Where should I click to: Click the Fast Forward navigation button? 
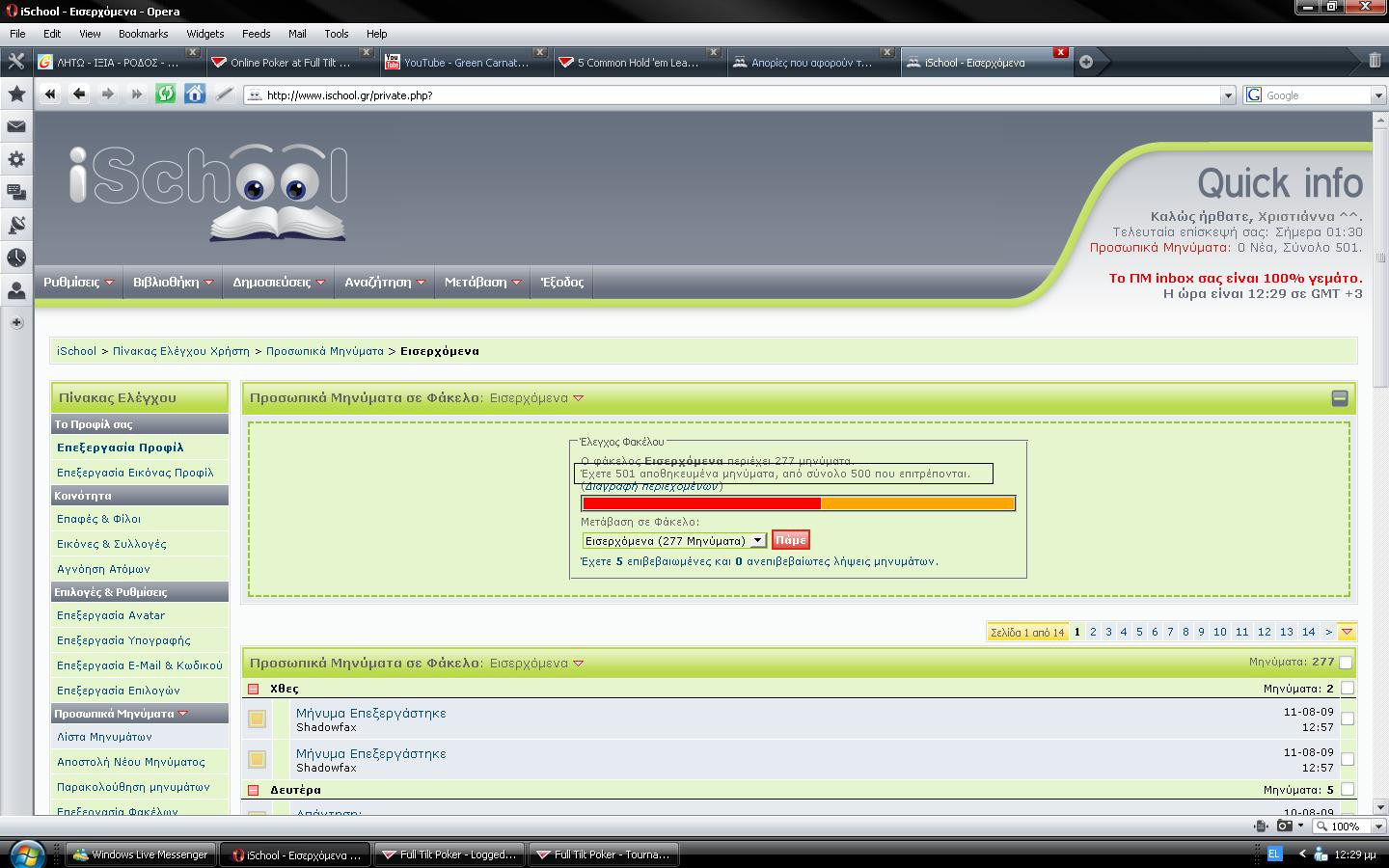coord(137,94)
